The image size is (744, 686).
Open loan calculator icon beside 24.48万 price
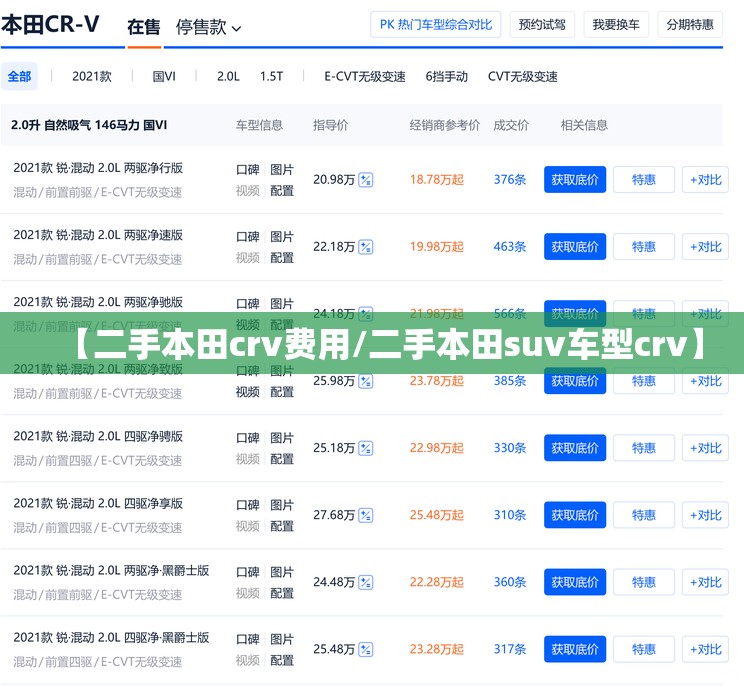click(x=365, y=582)
